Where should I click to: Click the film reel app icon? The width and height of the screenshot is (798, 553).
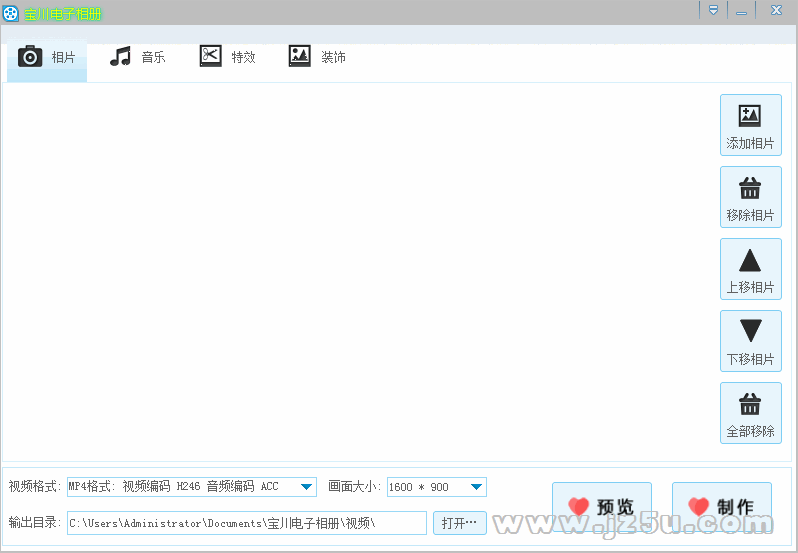point(11,13)
